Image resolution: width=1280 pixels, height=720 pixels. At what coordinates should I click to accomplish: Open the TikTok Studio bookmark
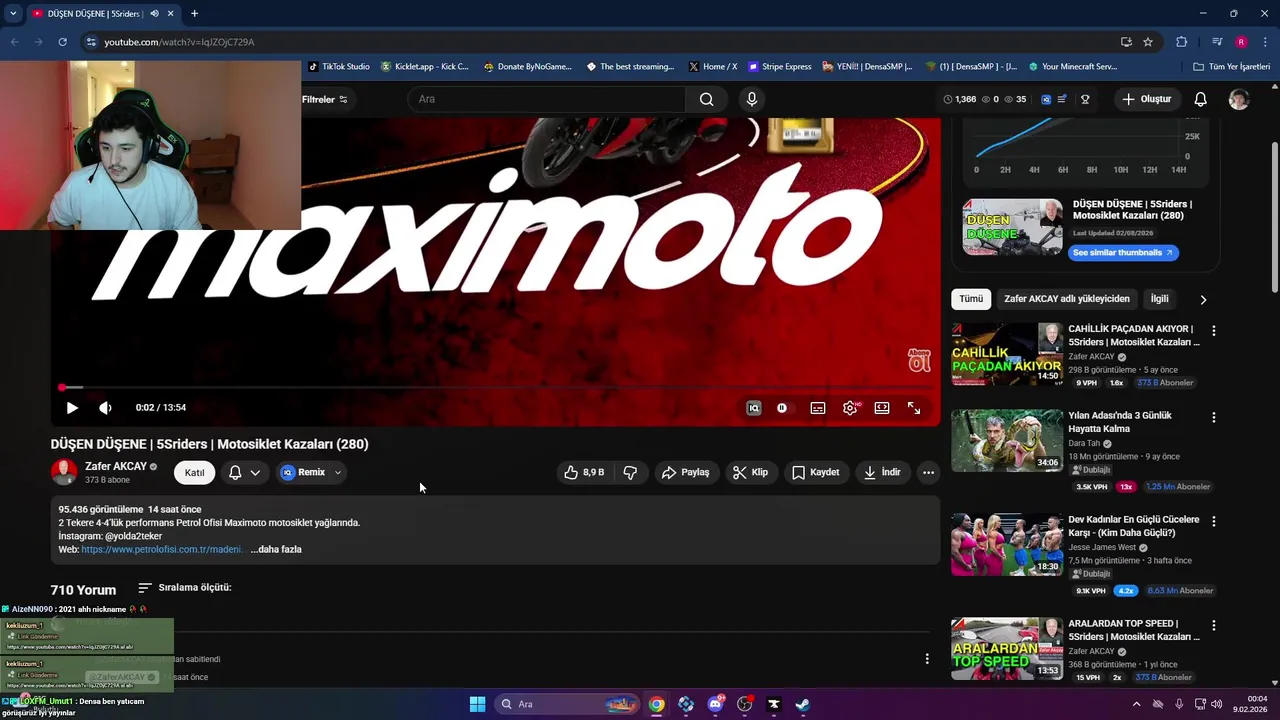pos(339,67)
